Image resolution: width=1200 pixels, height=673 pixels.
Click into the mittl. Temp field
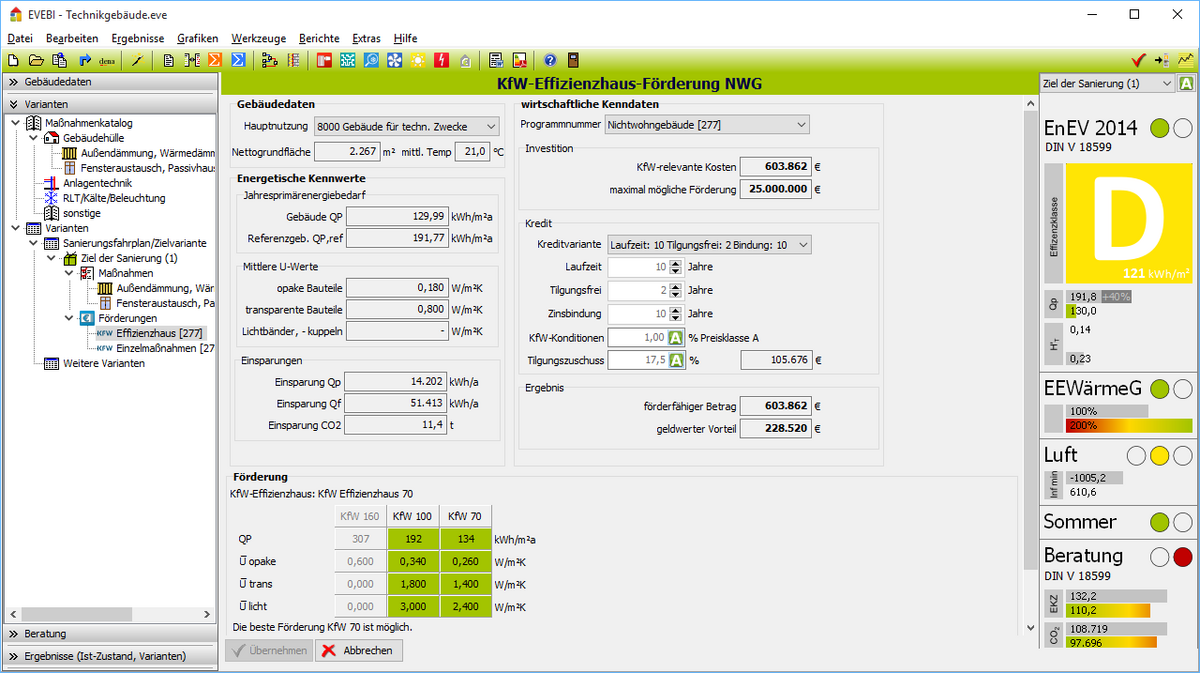[x=472, y=152]
